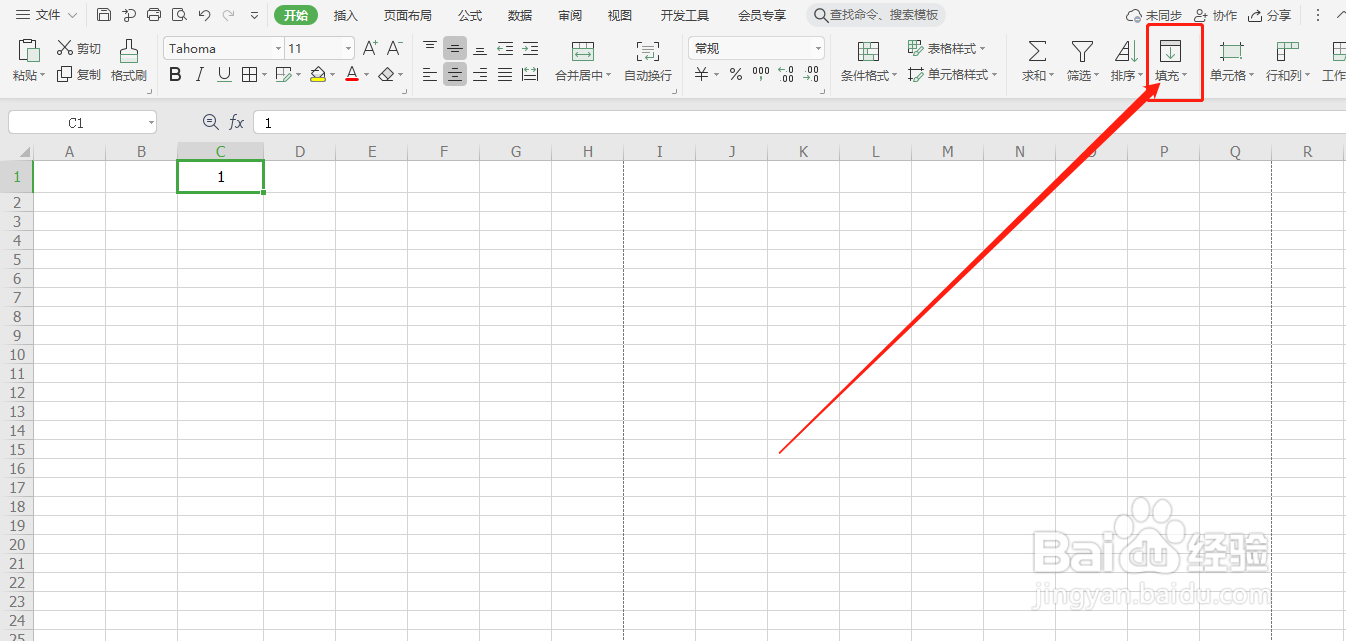1346x641 pixels.
Task: Click Merge and Center (合并居中) icon
Action: [583, 52]
